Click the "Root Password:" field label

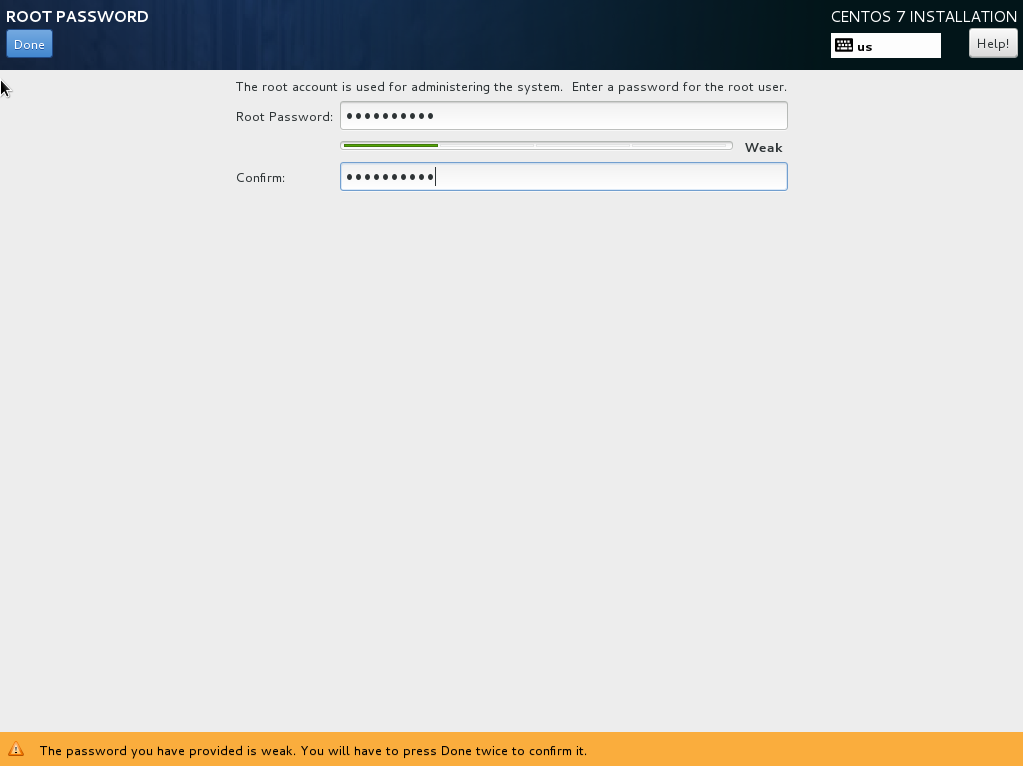coord(284,117)
